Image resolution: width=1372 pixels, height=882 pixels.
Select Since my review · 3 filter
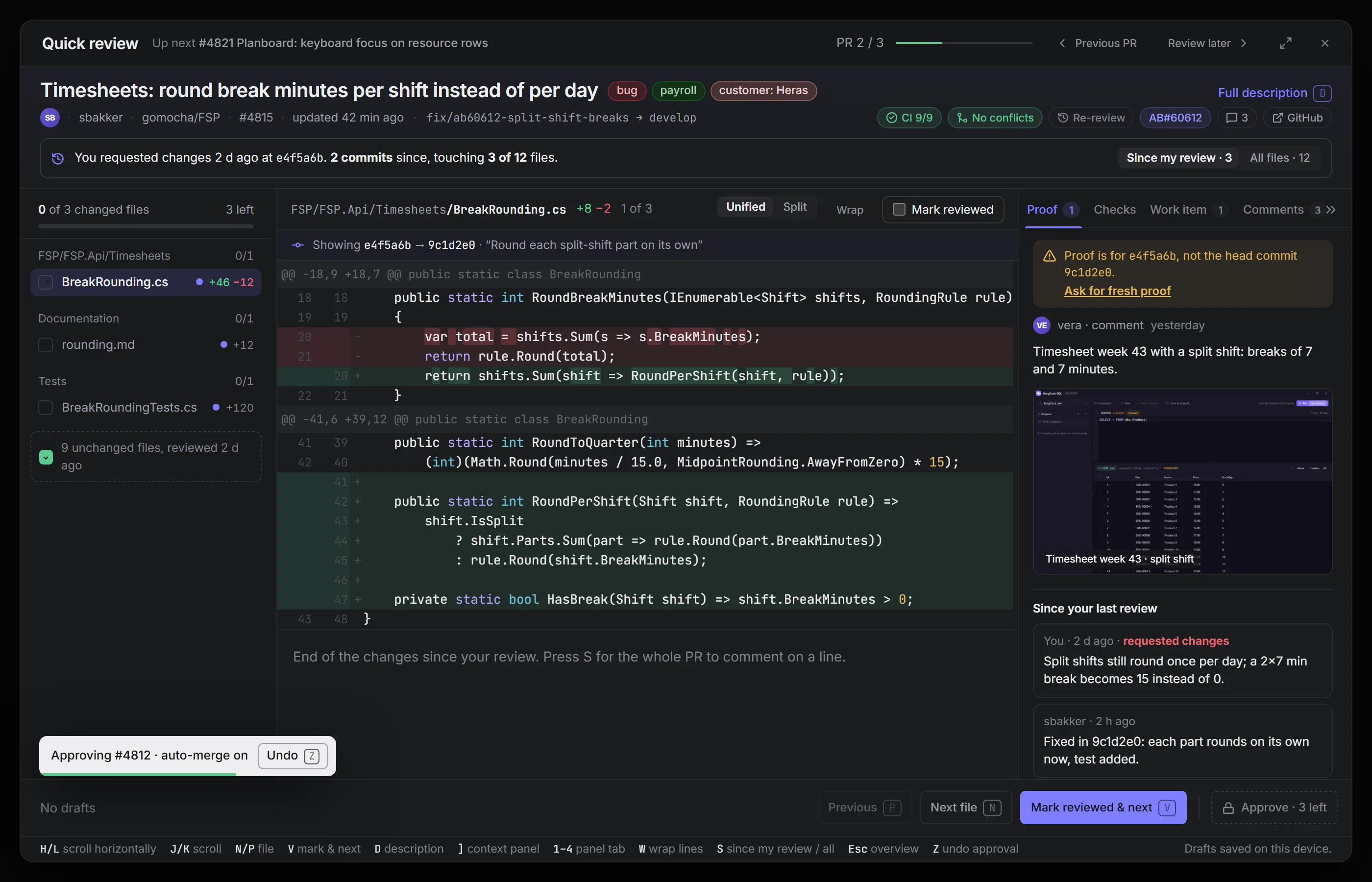1178,158
